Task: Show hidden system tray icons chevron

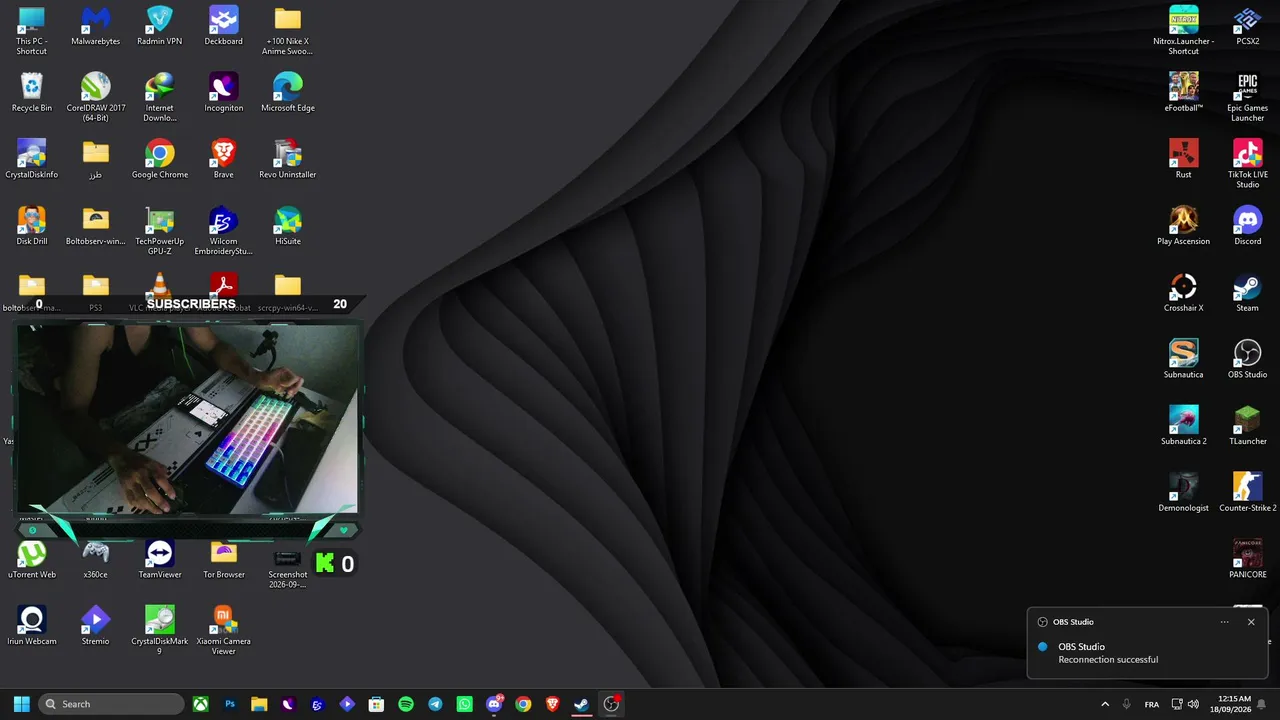Action: 1105,704
